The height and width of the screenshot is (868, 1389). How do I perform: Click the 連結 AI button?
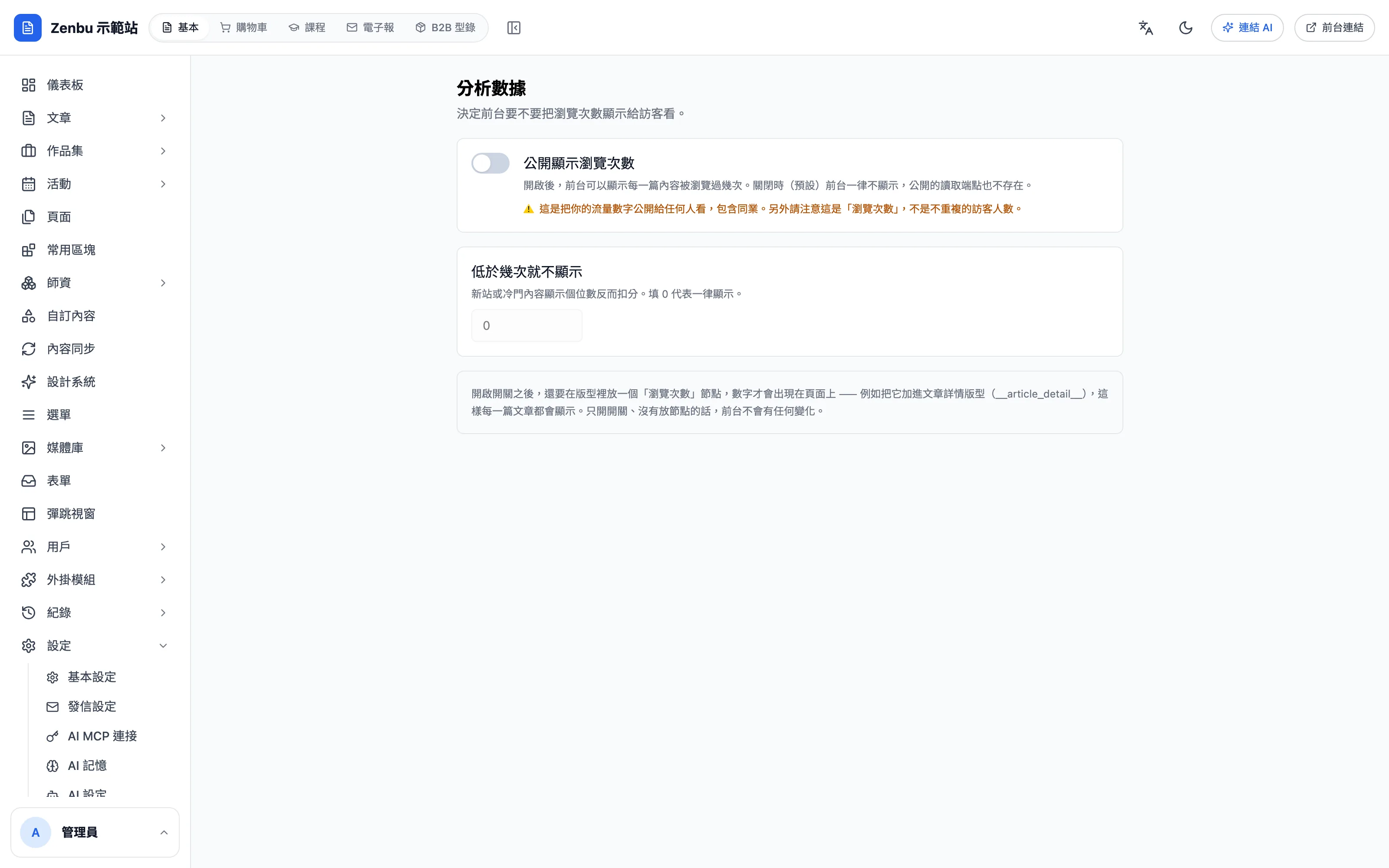click(1247, 27)
